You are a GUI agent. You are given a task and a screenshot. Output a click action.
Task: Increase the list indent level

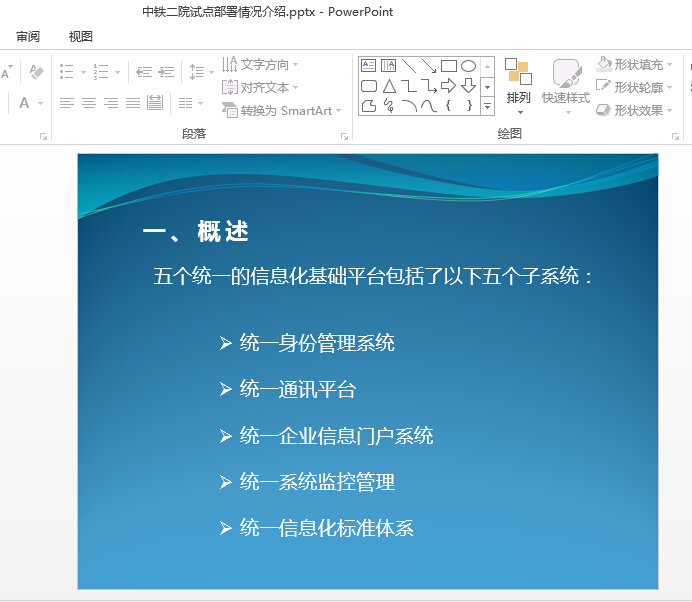point(166,71)
